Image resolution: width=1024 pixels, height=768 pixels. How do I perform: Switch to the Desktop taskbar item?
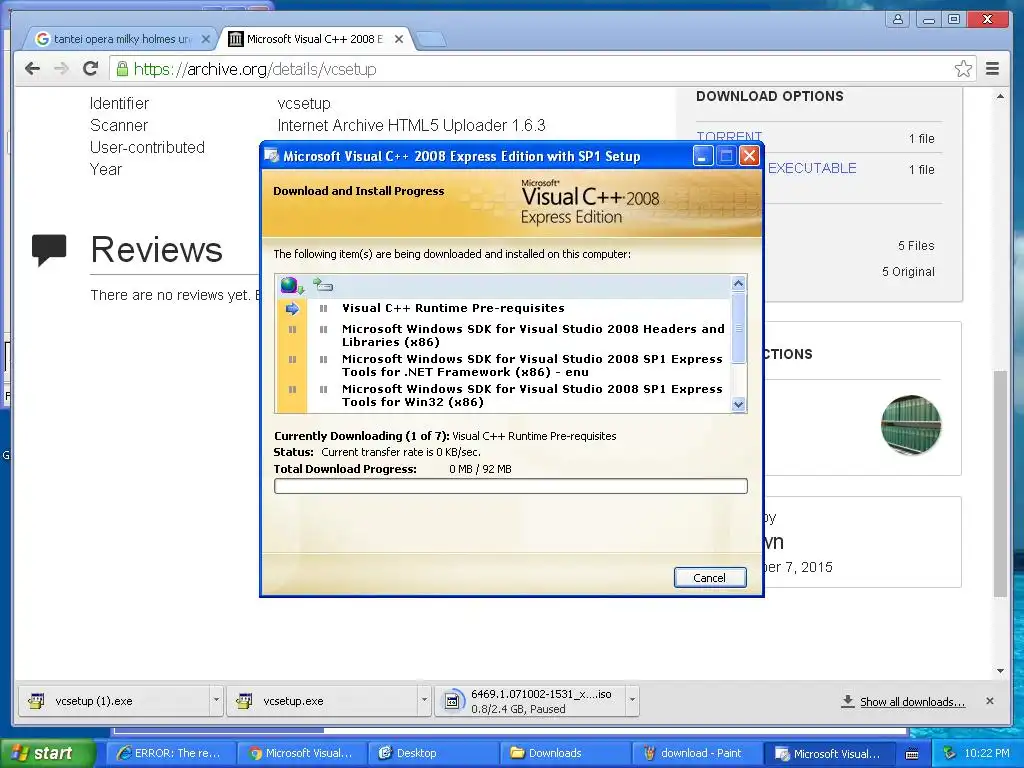click(x=432, y=753)
